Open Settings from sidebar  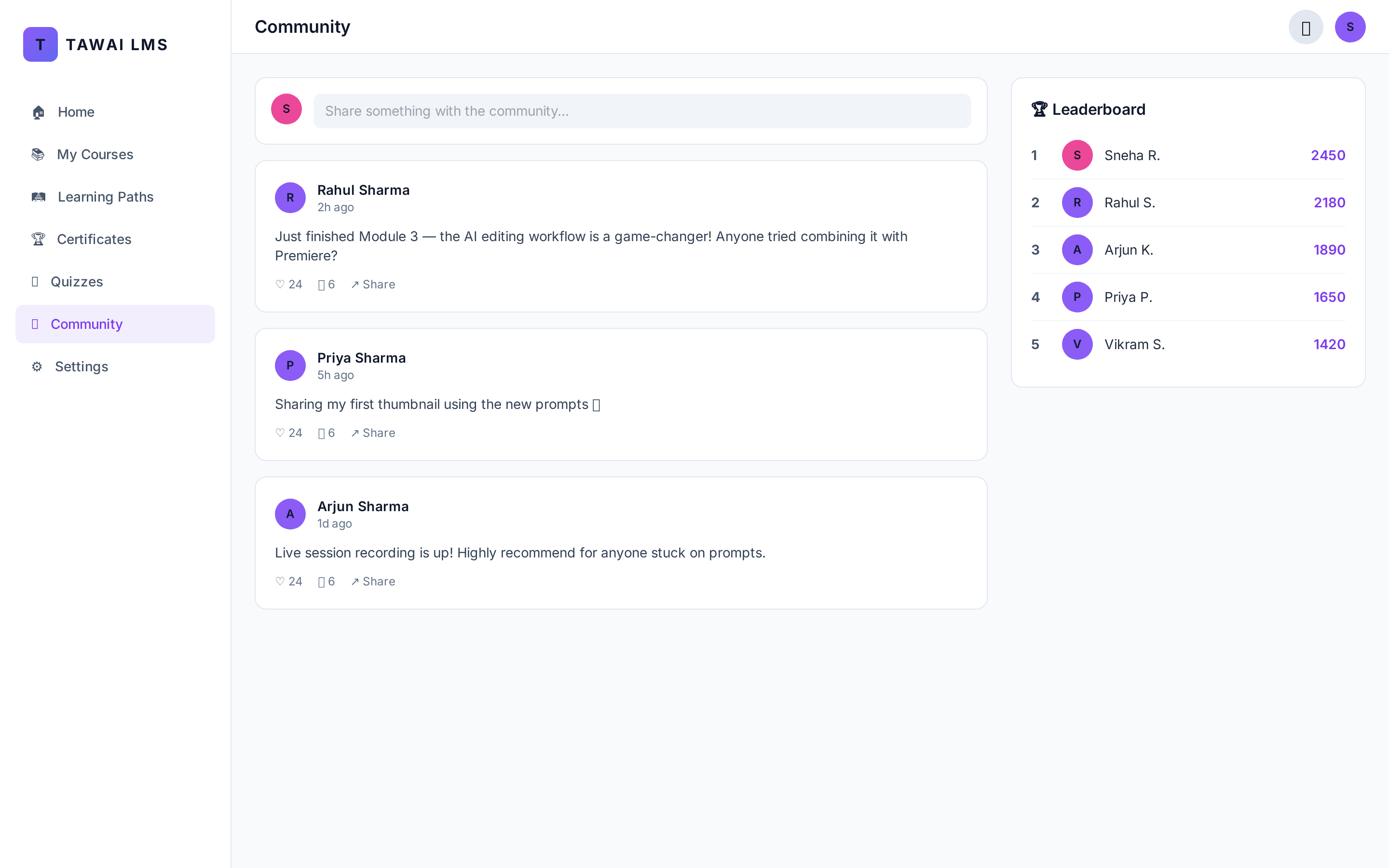(115, 367)
